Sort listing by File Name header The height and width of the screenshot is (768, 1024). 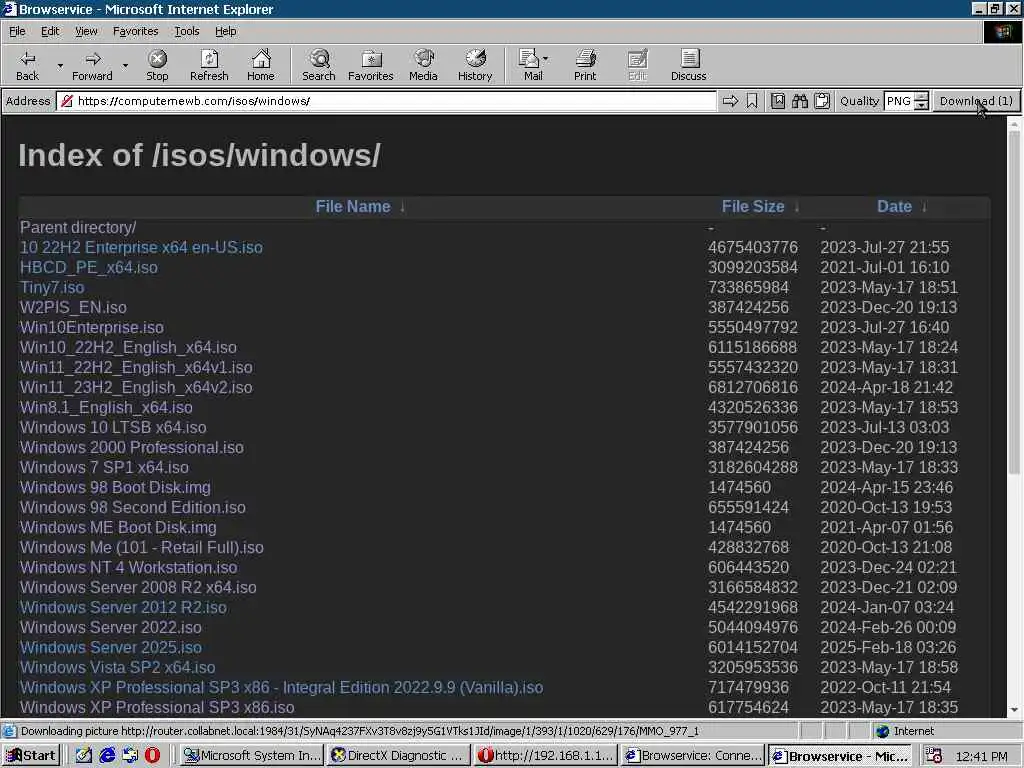(x=353, y=206)
